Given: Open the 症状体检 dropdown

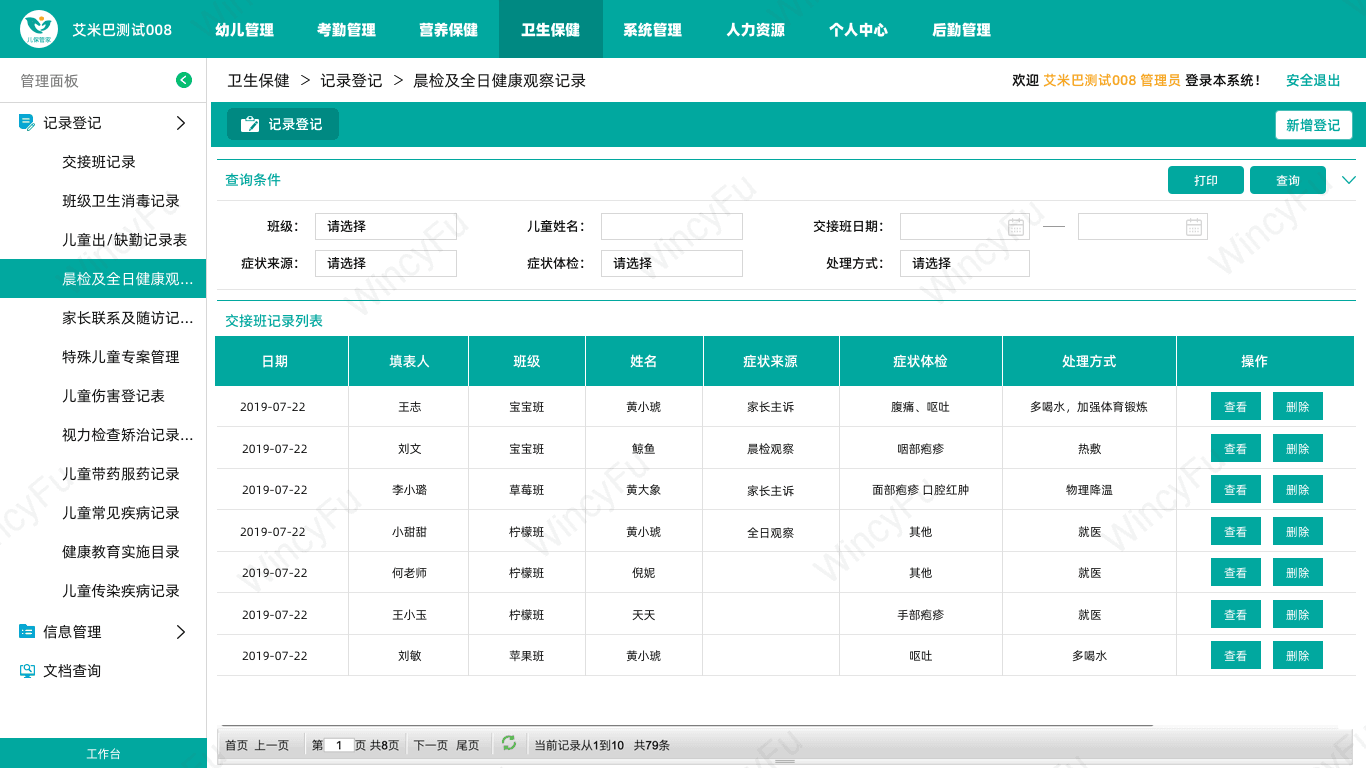Looking at the screenshot, I should (x=672, y=263).
